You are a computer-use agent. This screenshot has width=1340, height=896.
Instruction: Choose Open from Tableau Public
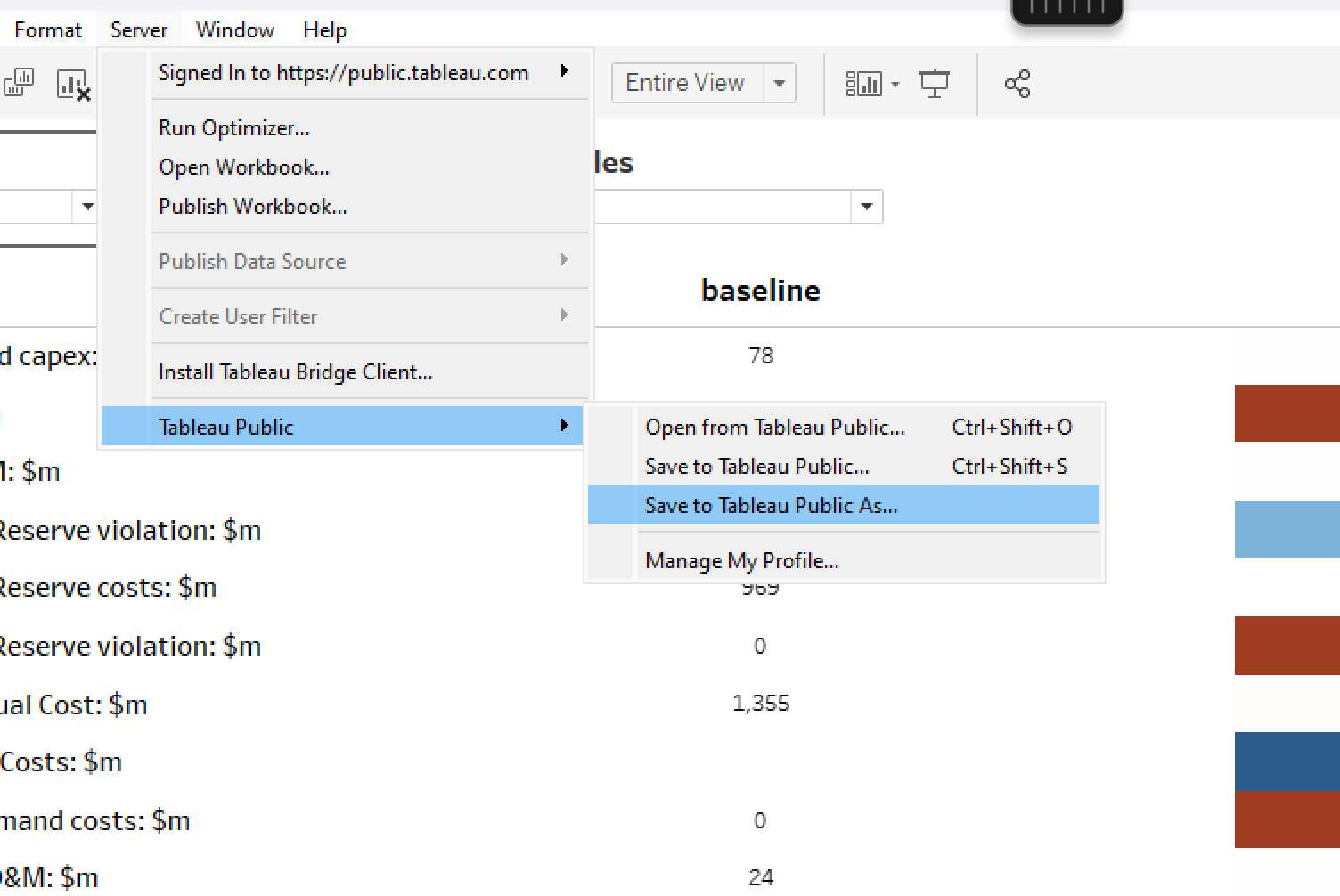point(844,428)
